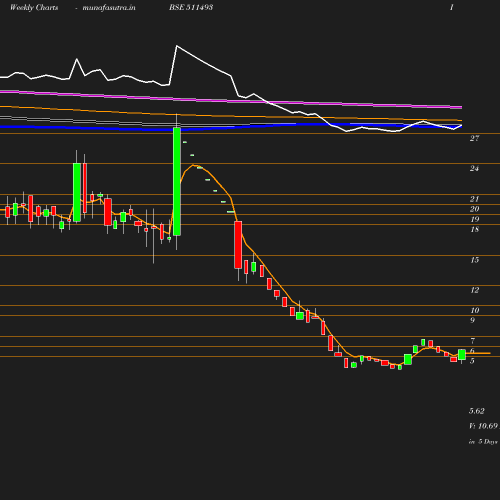Click price axis label 10
The width and height of the screenshot is (500, 500).
pos(474,311)
